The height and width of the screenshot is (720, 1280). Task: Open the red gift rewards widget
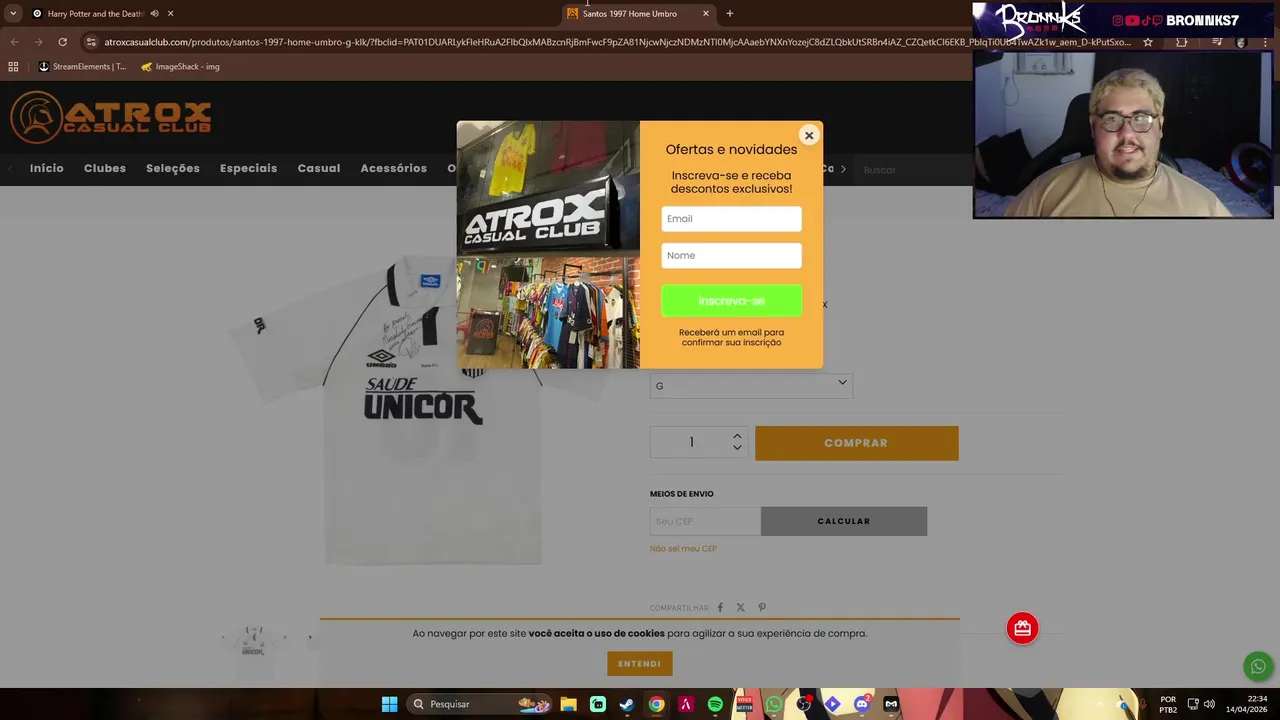point(1022,628)
